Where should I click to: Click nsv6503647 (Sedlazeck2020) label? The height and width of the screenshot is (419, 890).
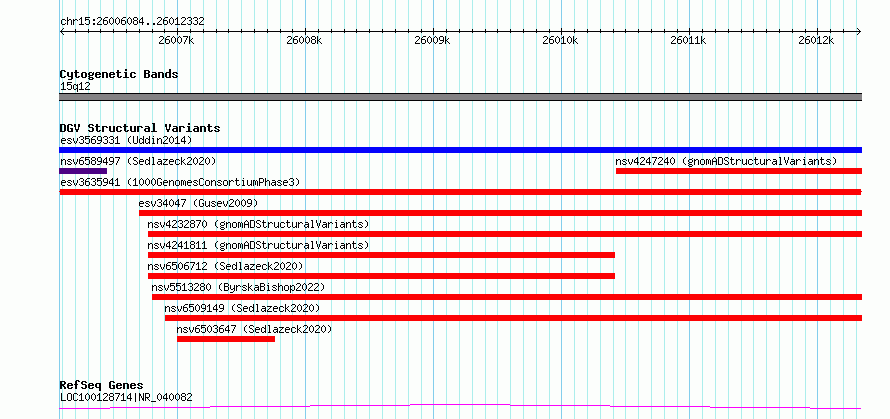point(254,329)
